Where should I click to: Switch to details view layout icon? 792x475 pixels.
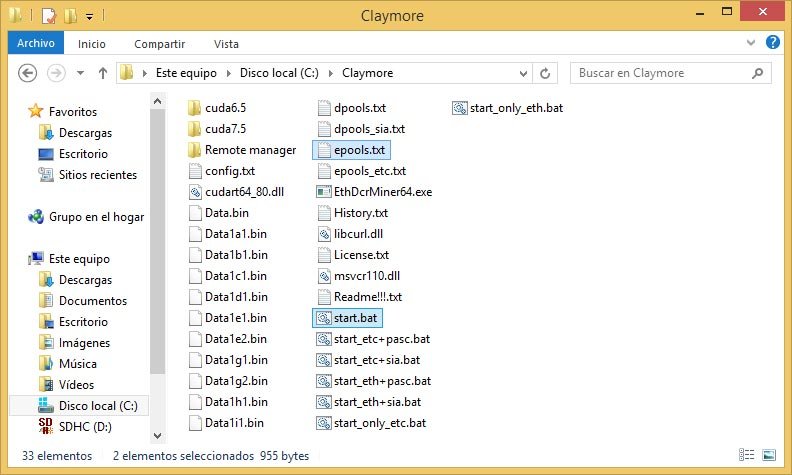[x=746, y=455]
